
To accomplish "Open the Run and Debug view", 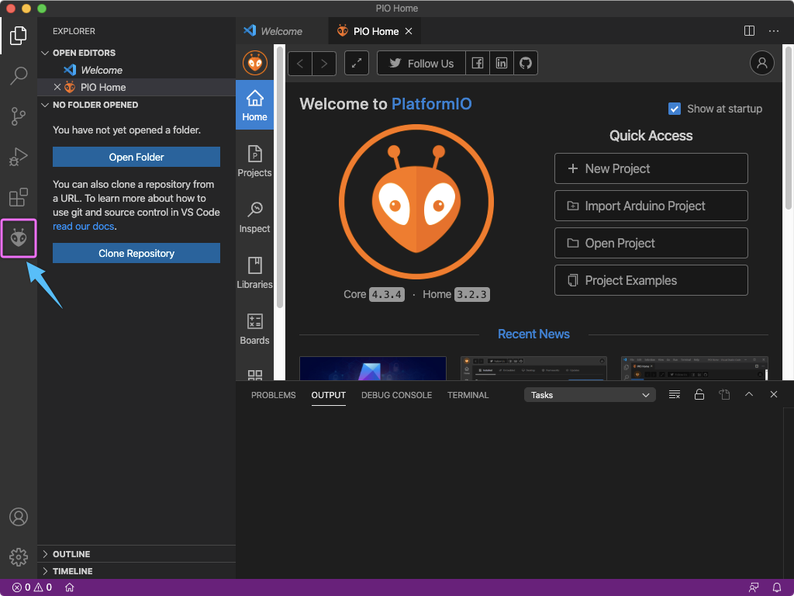I will [18, 157].
